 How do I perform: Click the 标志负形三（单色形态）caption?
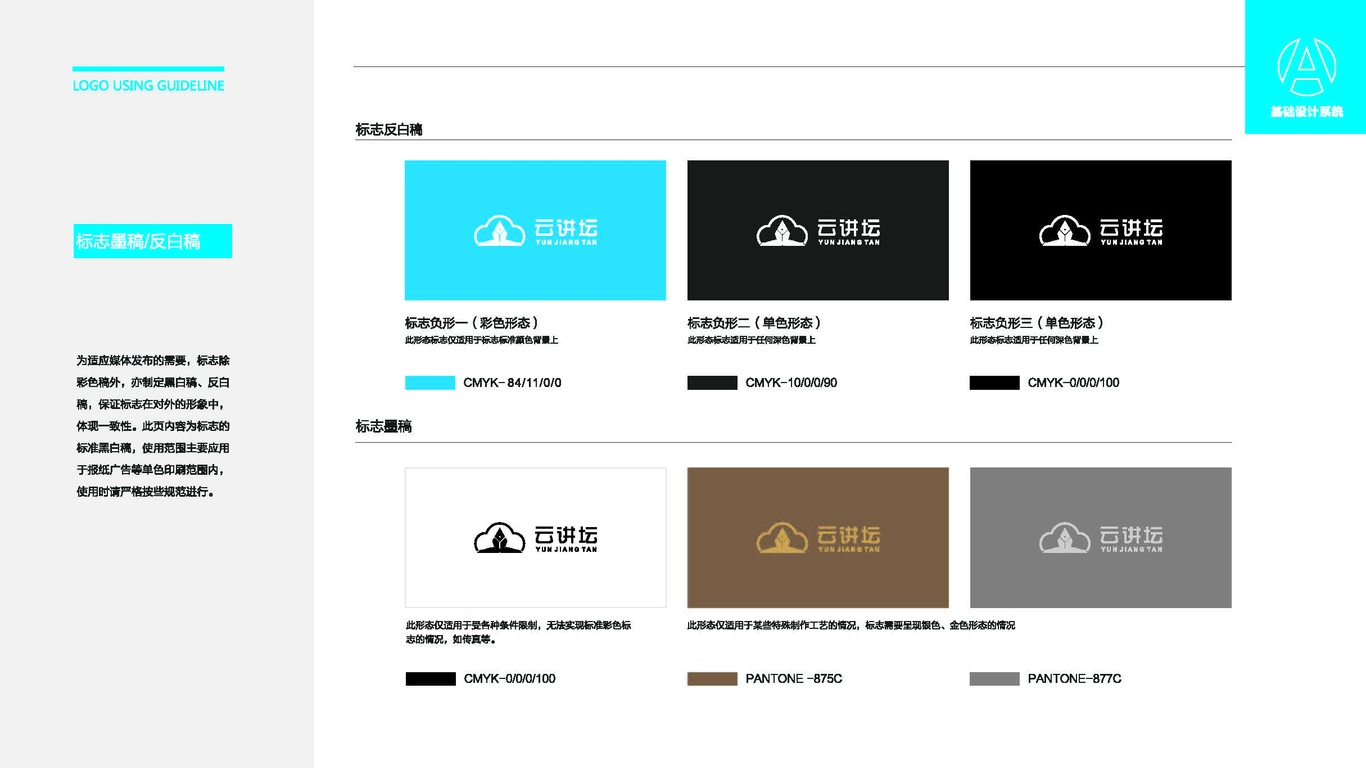[1038, 323]
